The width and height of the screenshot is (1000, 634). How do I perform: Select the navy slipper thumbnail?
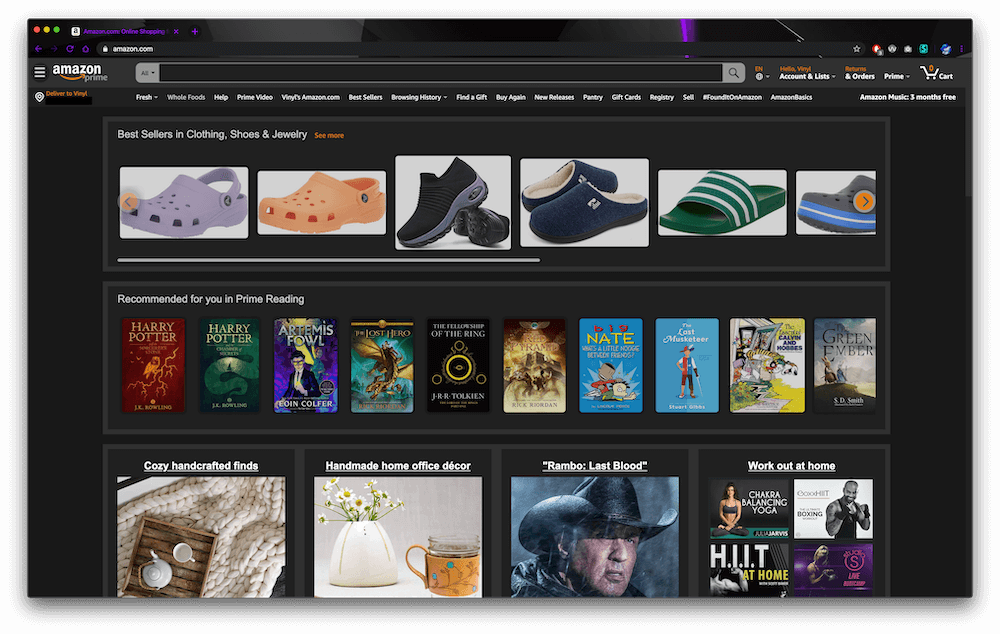coord(584,202)
